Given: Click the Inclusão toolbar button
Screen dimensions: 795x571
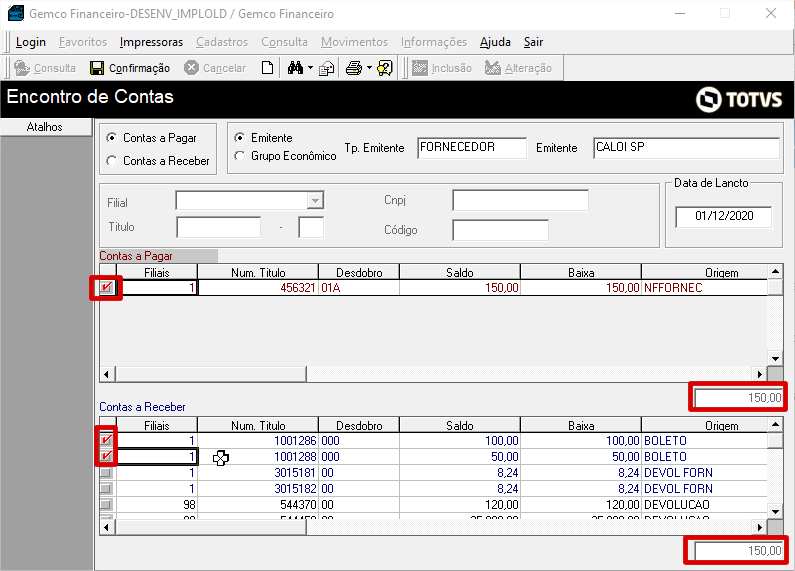Looking at the screenshot, I should (442, 68).
